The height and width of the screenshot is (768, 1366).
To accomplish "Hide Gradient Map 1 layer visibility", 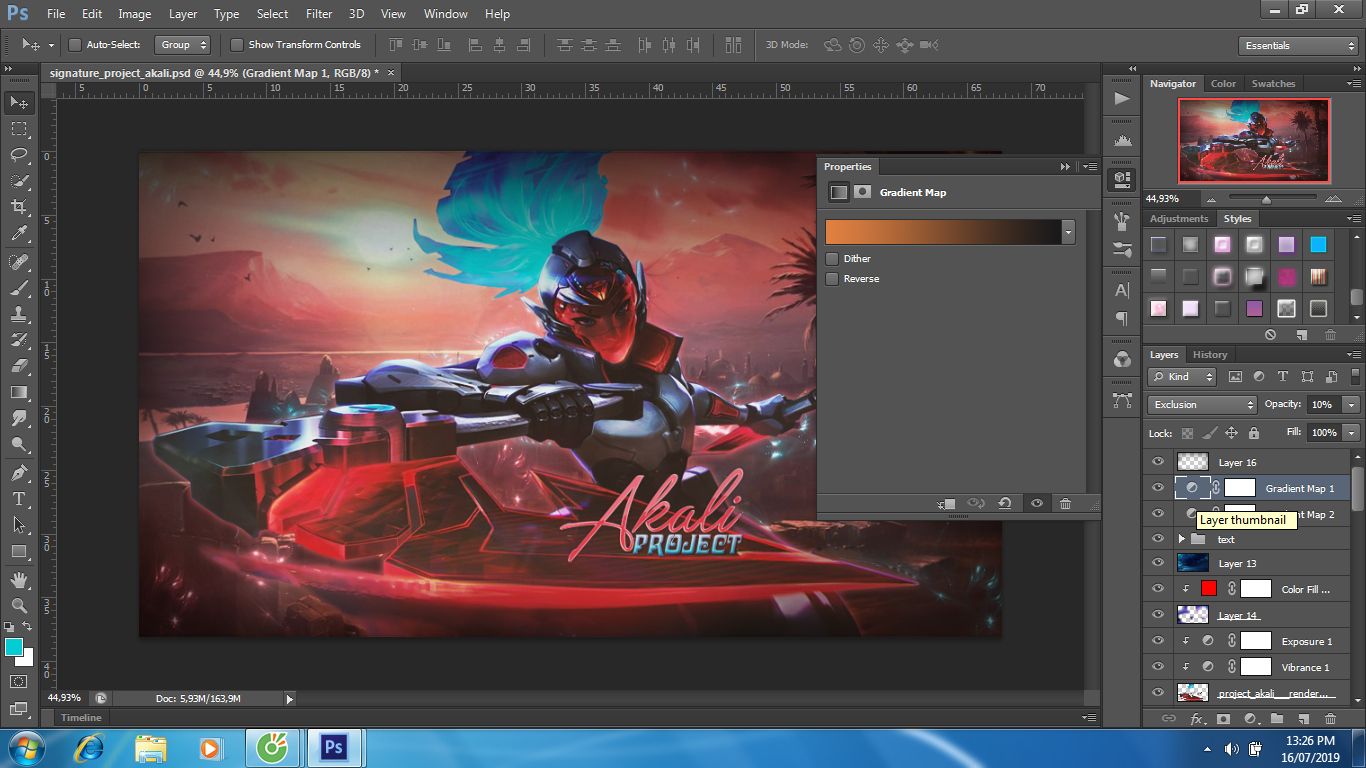I will 1158,488.
